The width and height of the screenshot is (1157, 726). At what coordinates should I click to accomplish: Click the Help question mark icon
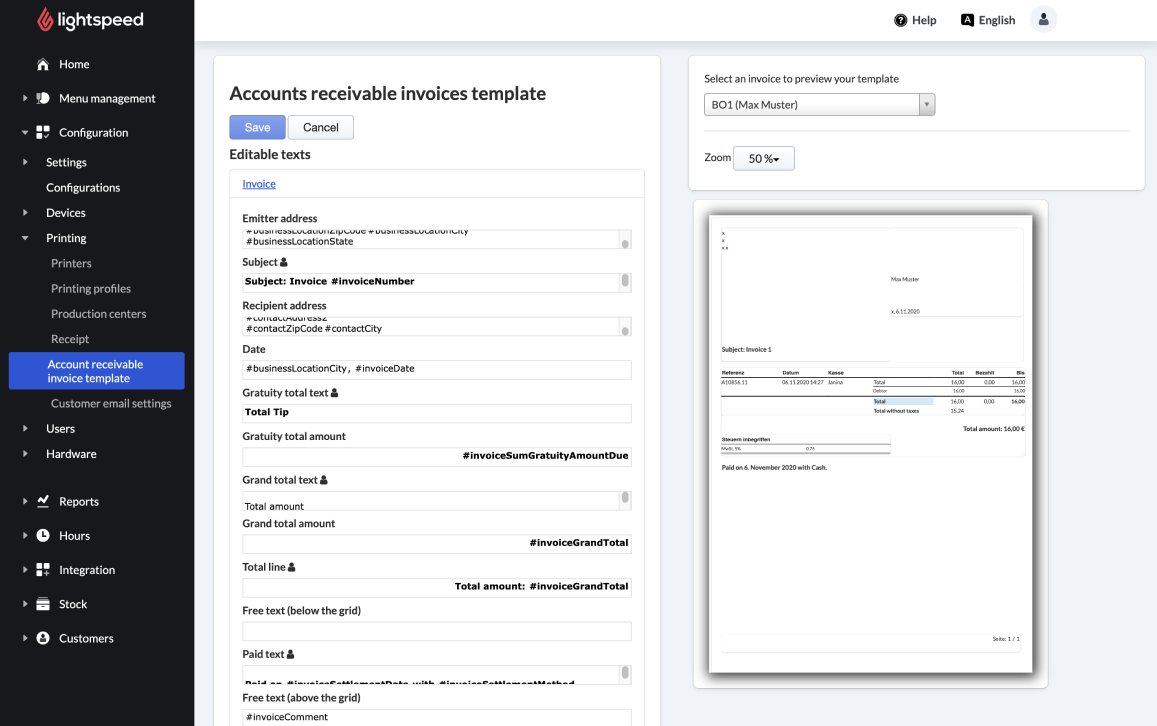[x=900, y=20]
